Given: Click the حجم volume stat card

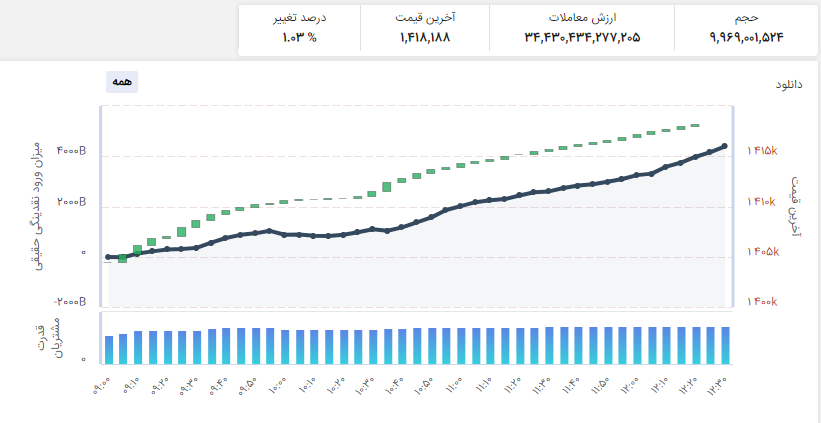Looking at the screenshot, I should [746, 28].
